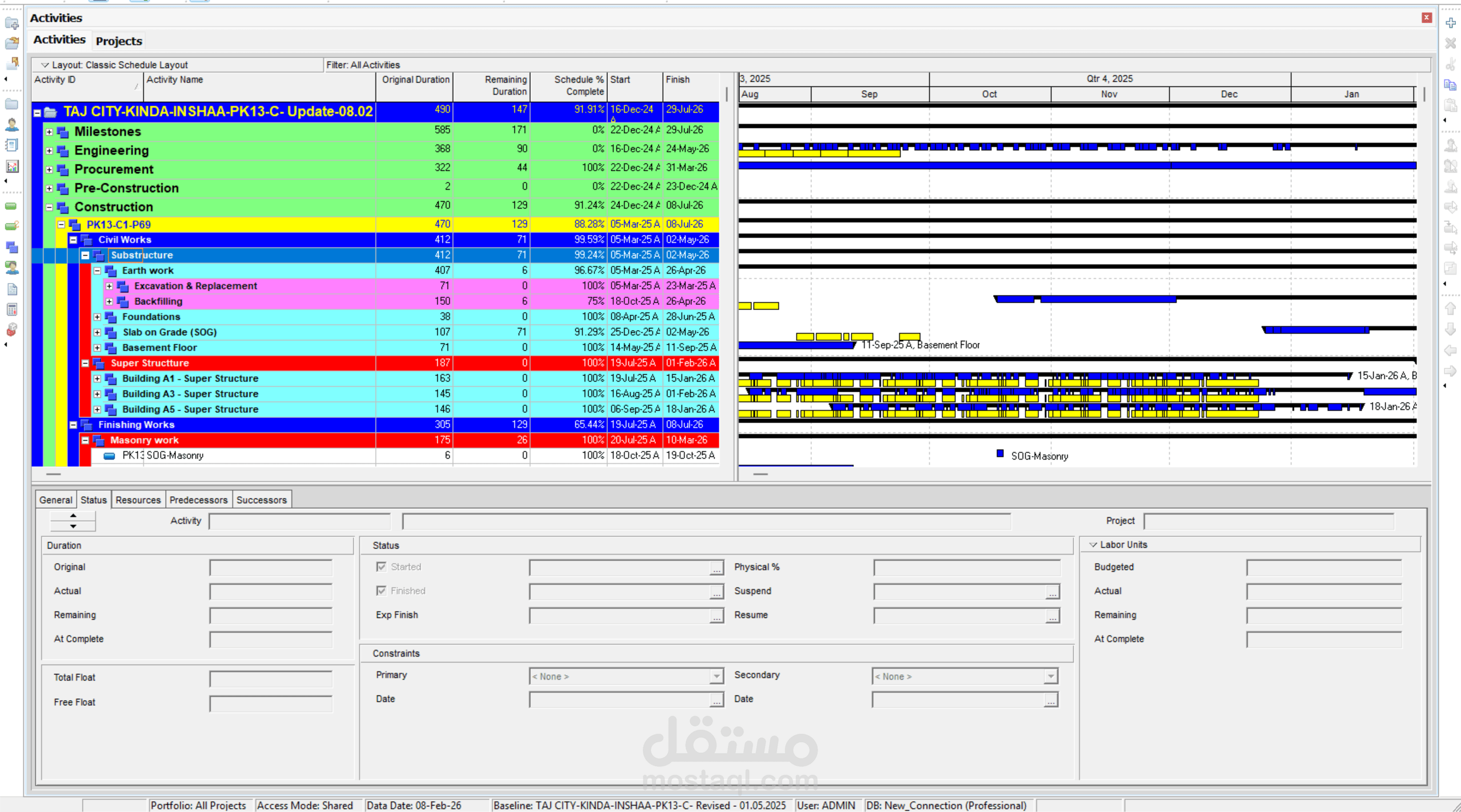Click the Add new project toolbar icon

[x=11, y=23]
